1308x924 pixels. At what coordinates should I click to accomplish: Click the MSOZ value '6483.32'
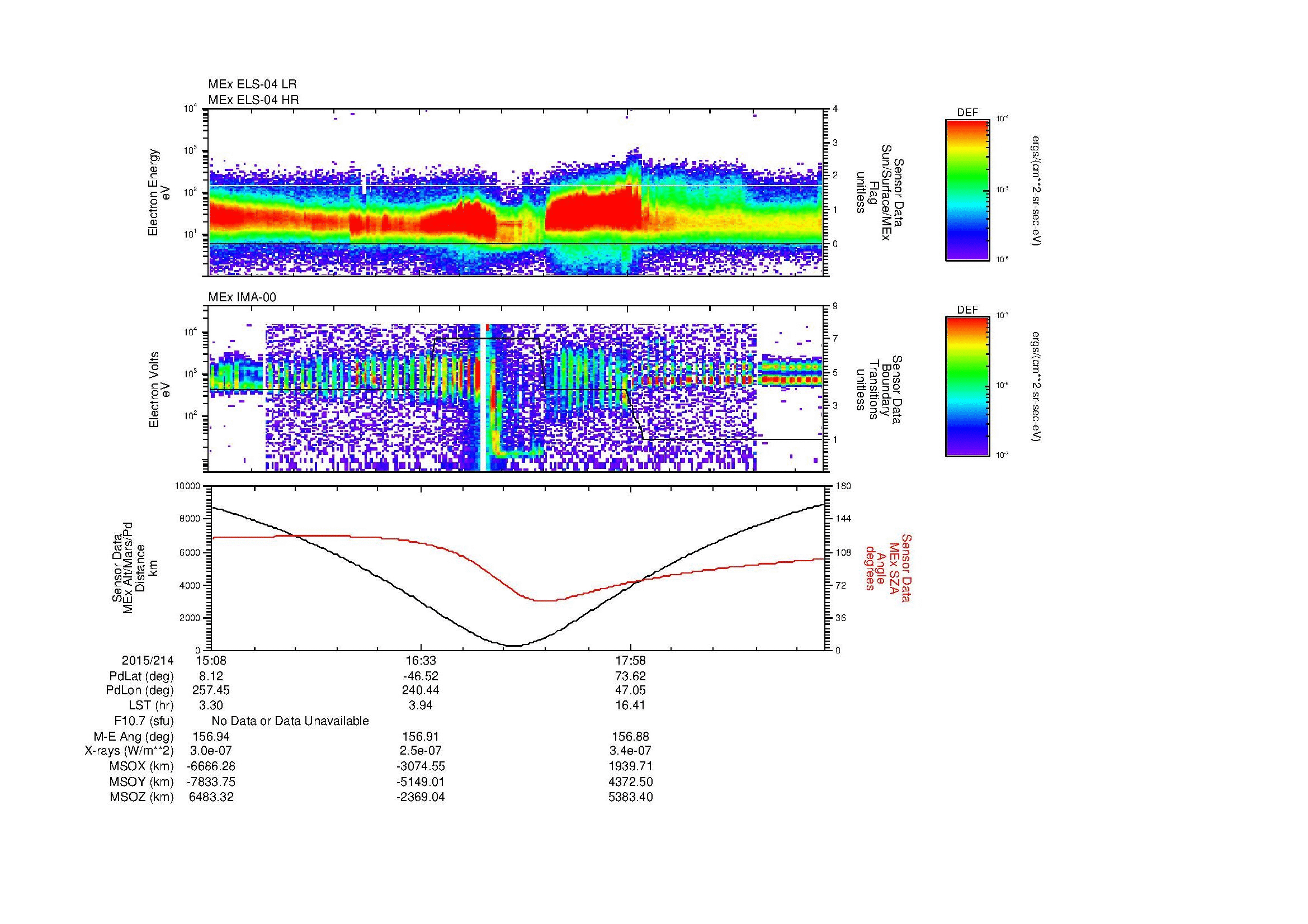(x=211, y=797)
